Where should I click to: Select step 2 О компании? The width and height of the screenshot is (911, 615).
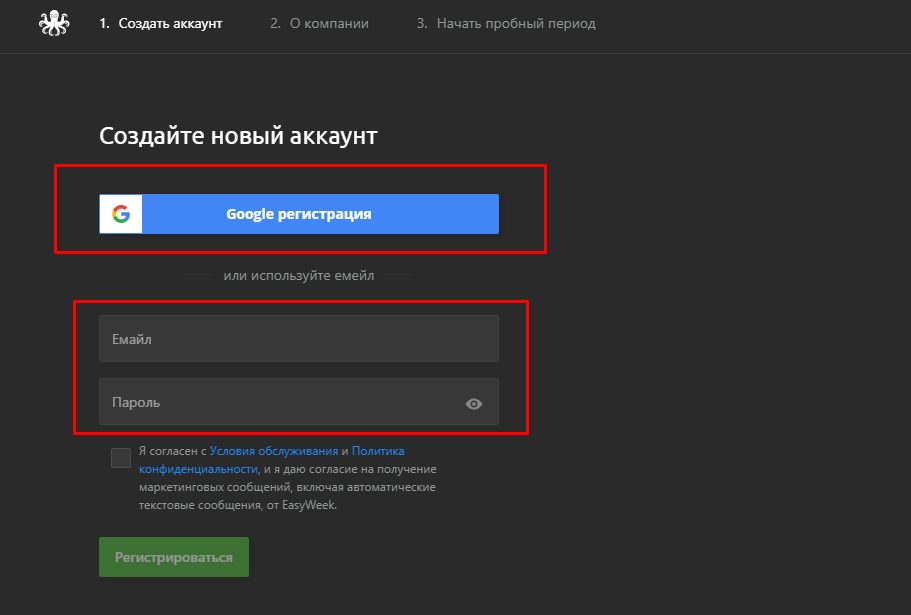click(320, 24)
